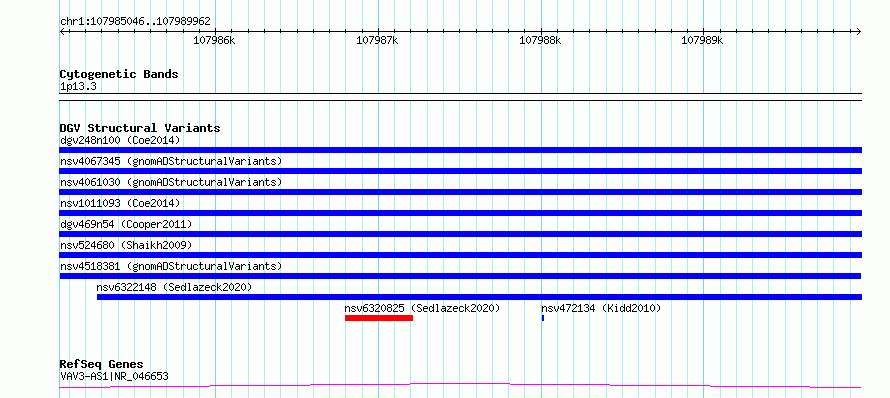The image size is (890, 398).
Task: Click the right arrow of the ruler
Action: (858, 32)
